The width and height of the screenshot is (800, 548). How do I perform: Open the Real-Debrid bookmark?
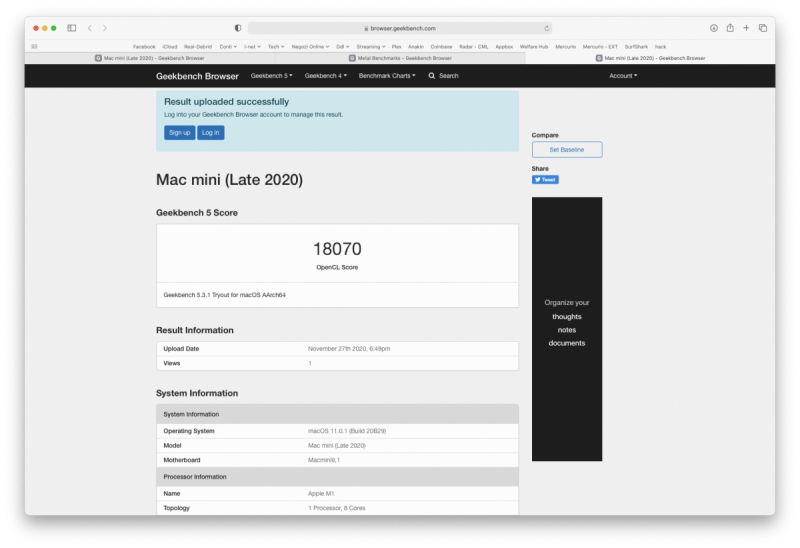[198, 46]
